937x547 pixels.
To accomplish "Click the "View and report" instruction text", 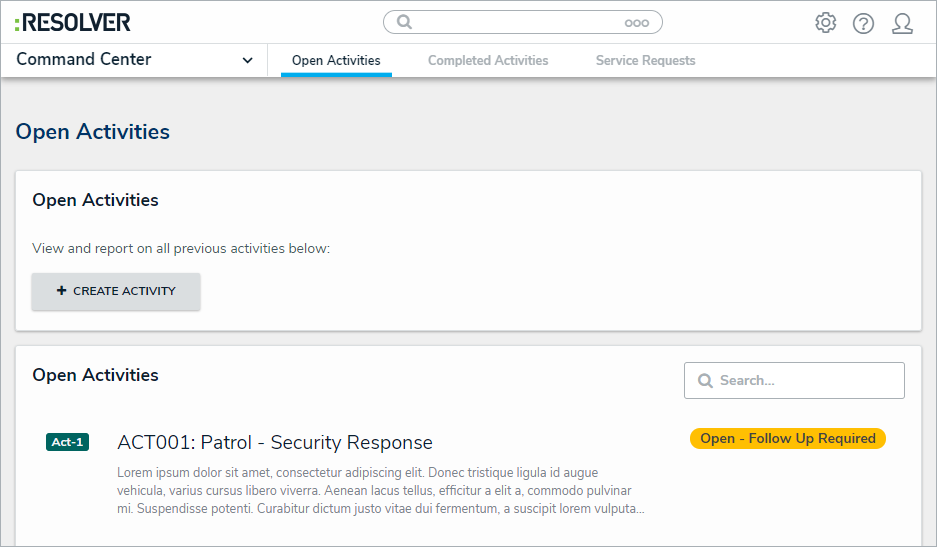I will click(x=181, y=248).
